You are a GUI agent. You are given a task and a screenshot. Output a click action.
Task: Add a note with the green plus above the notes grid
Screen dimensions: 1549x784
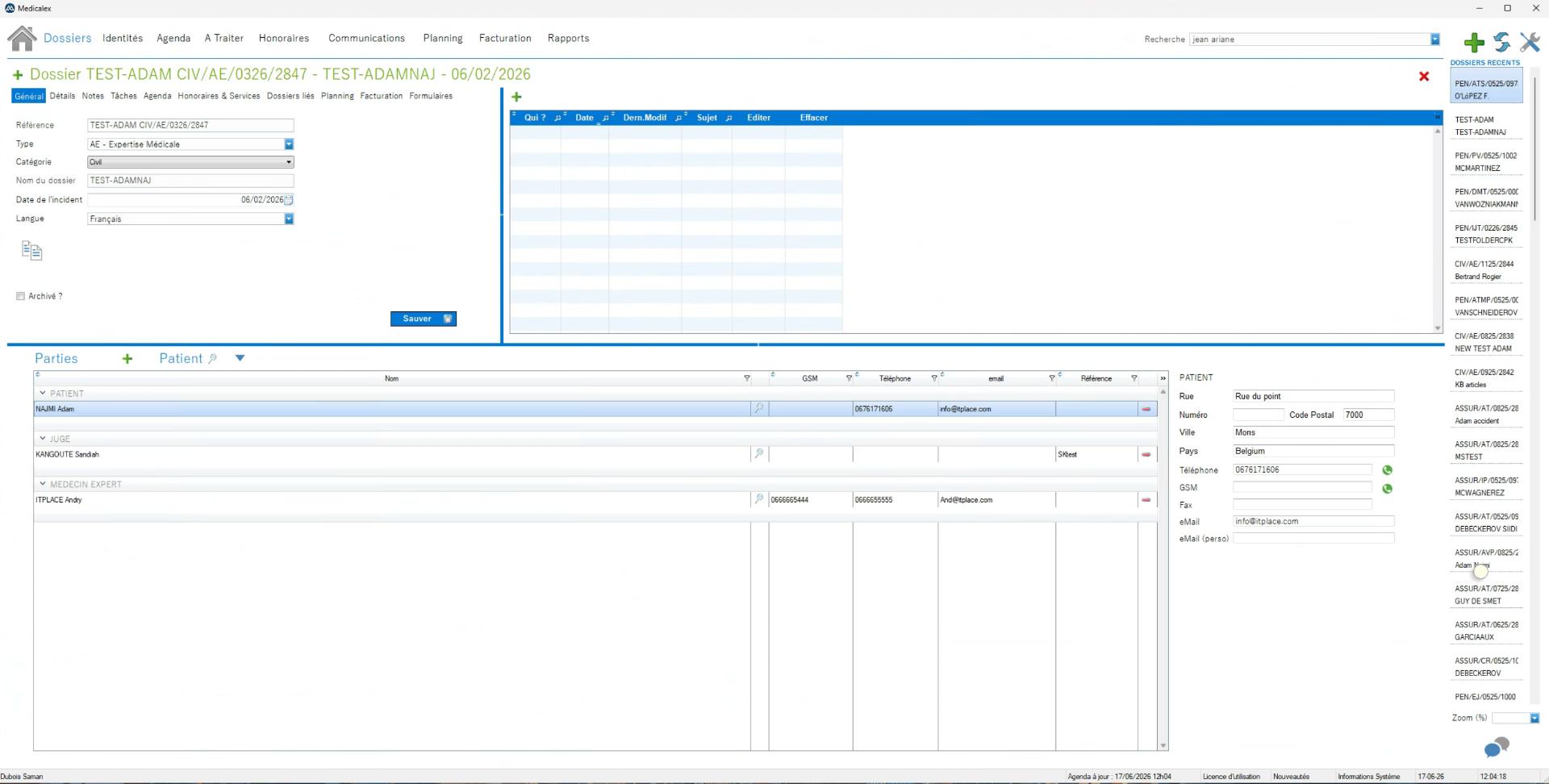[516, 97]
